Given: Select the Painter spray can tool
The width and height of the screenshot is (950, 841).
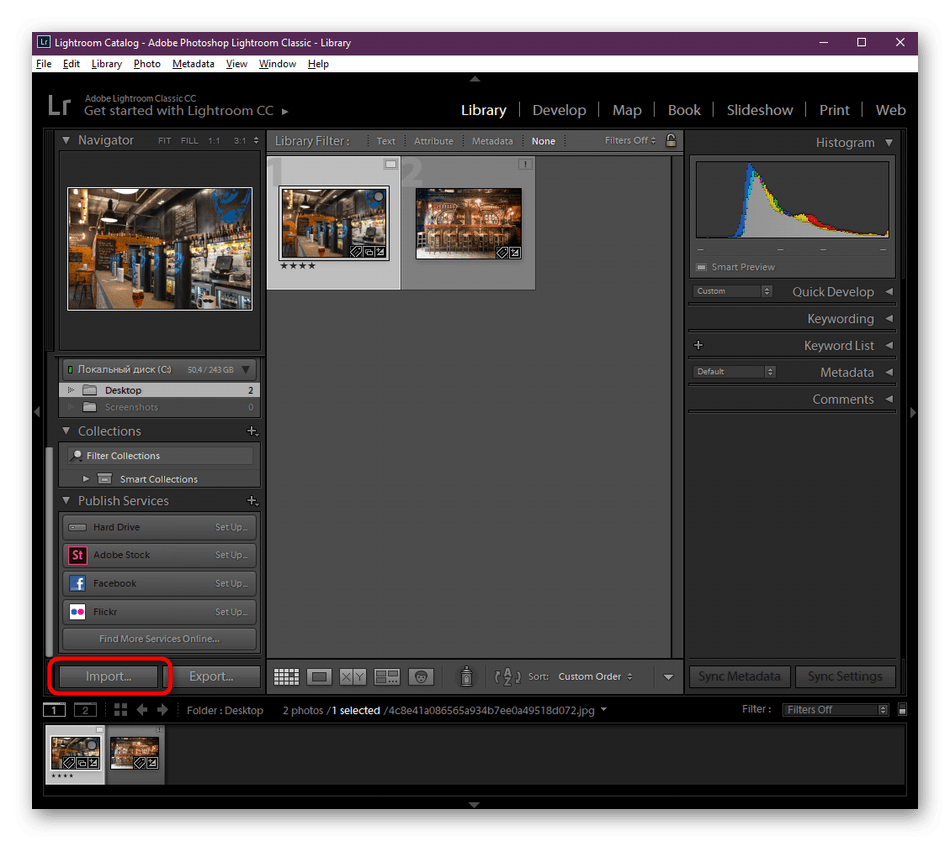Looking at the screenshot, I should [x=466, y=677].
